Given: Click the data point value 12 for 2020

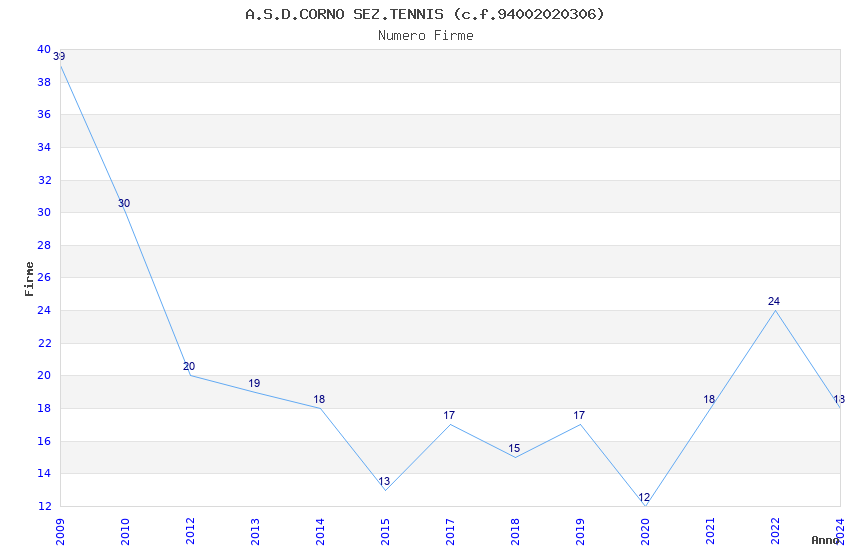Looking at the screenshot, I should [x=645, y=497].
